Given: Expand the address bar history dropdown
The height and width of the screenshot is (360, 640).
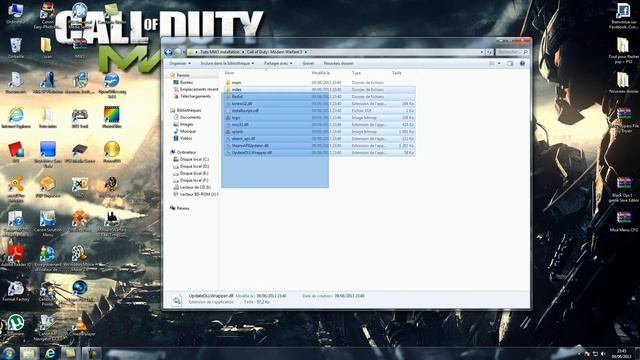Looking at the screenshot, I should click(x=482, y=52).
